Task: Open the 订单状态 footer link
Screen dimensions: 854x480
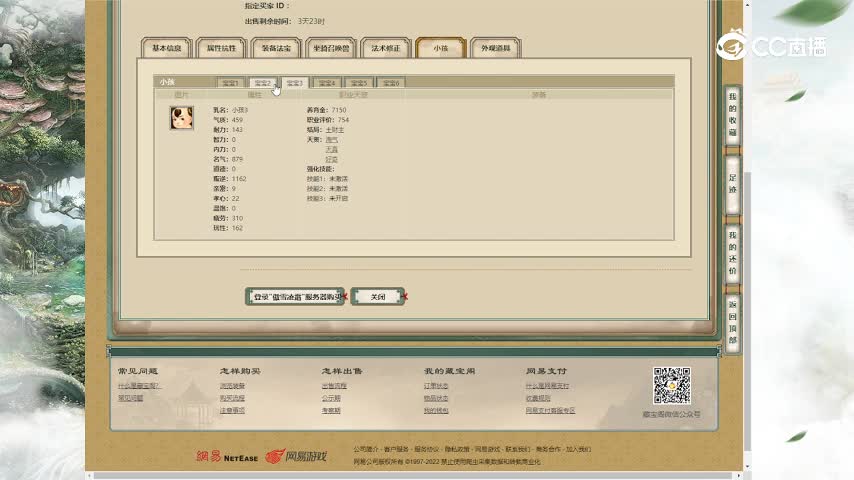Action: click(436, 385)
